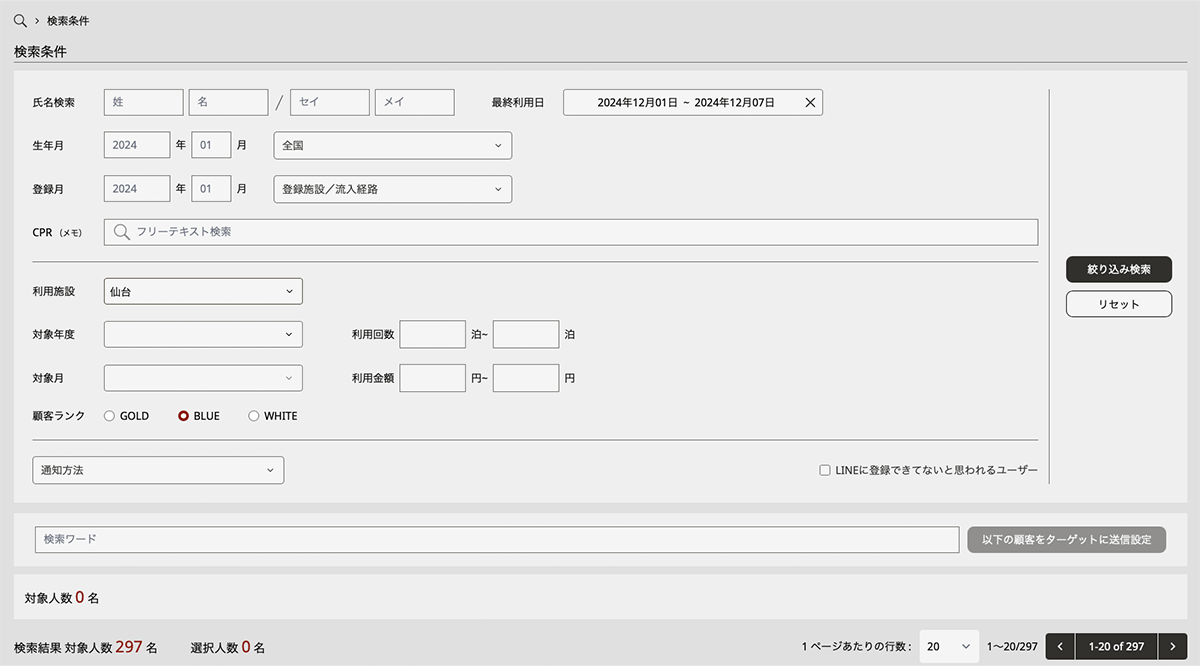Select the GOLD customer rank
This screenshot has width=1200, height=666.
point(109,416)
